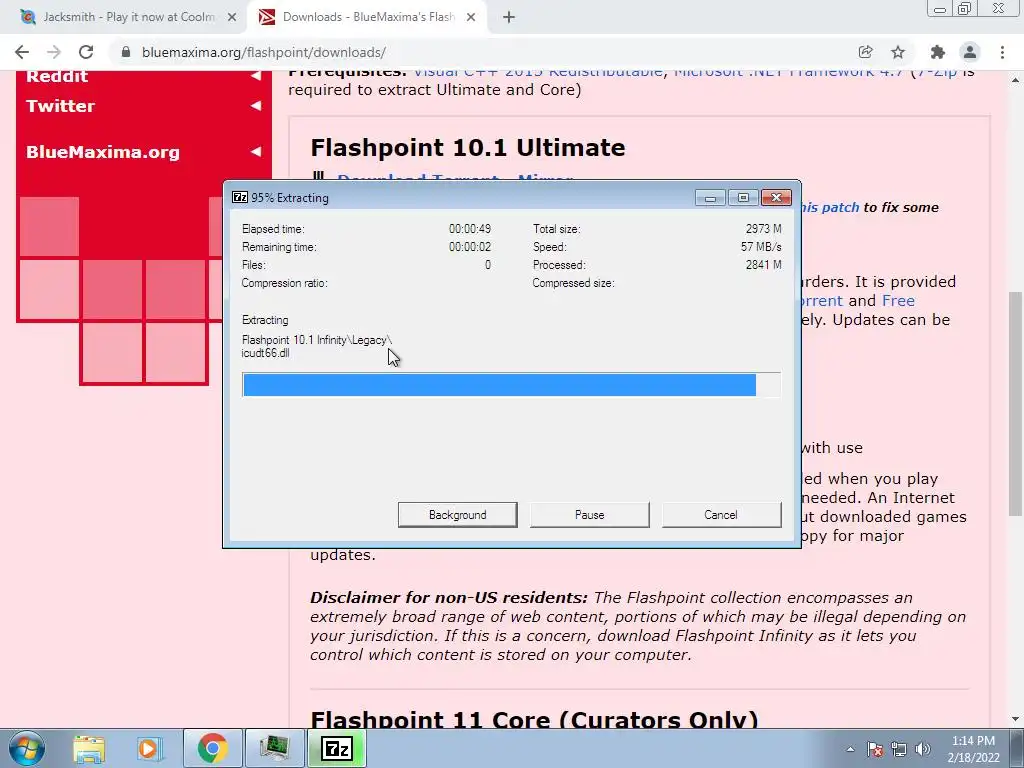Click the network tray icon
The height and width of the screenshot is (768, 1024).
click(899, 749)
